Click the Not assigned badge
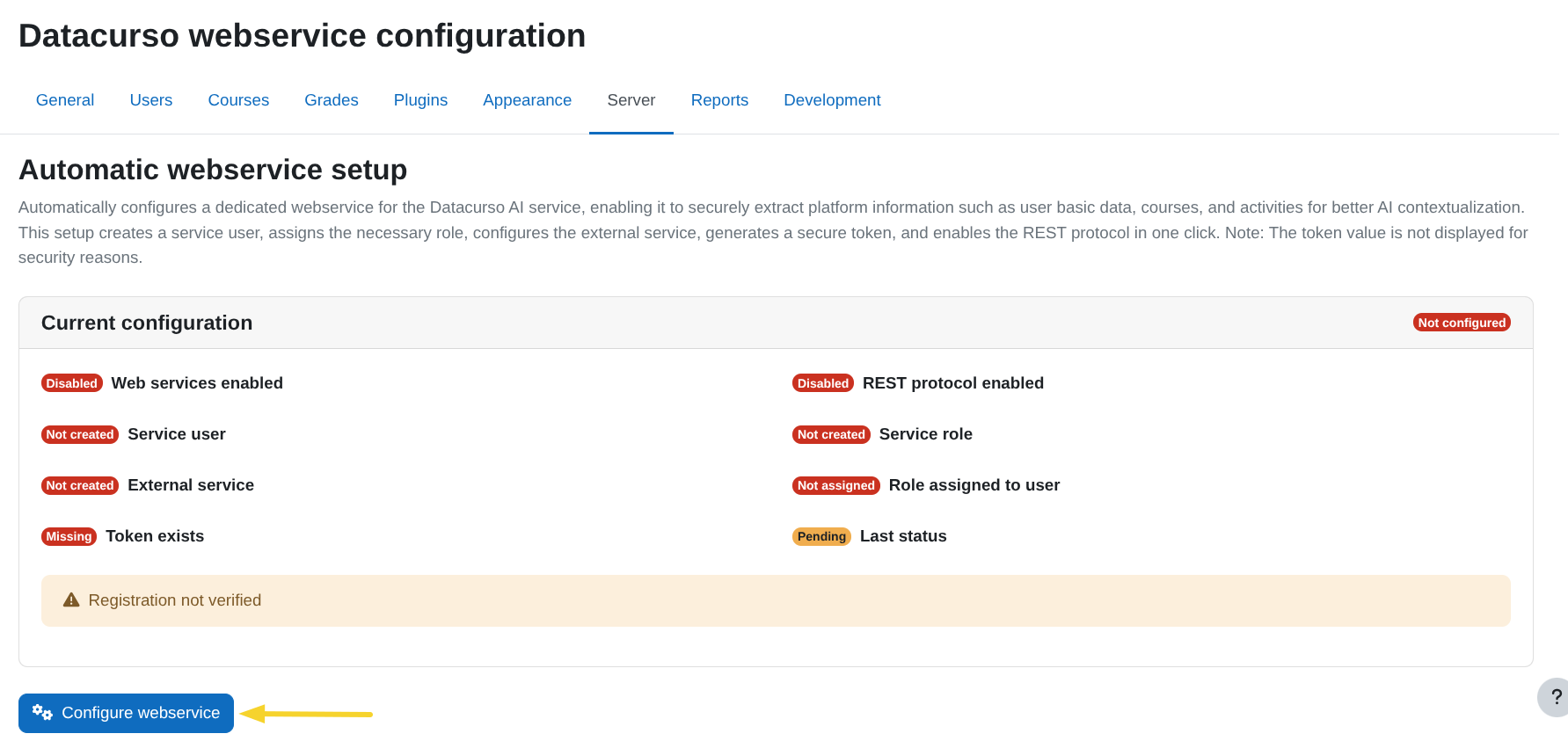This screenshot has width=1568, height=741. tap(836, 485)
